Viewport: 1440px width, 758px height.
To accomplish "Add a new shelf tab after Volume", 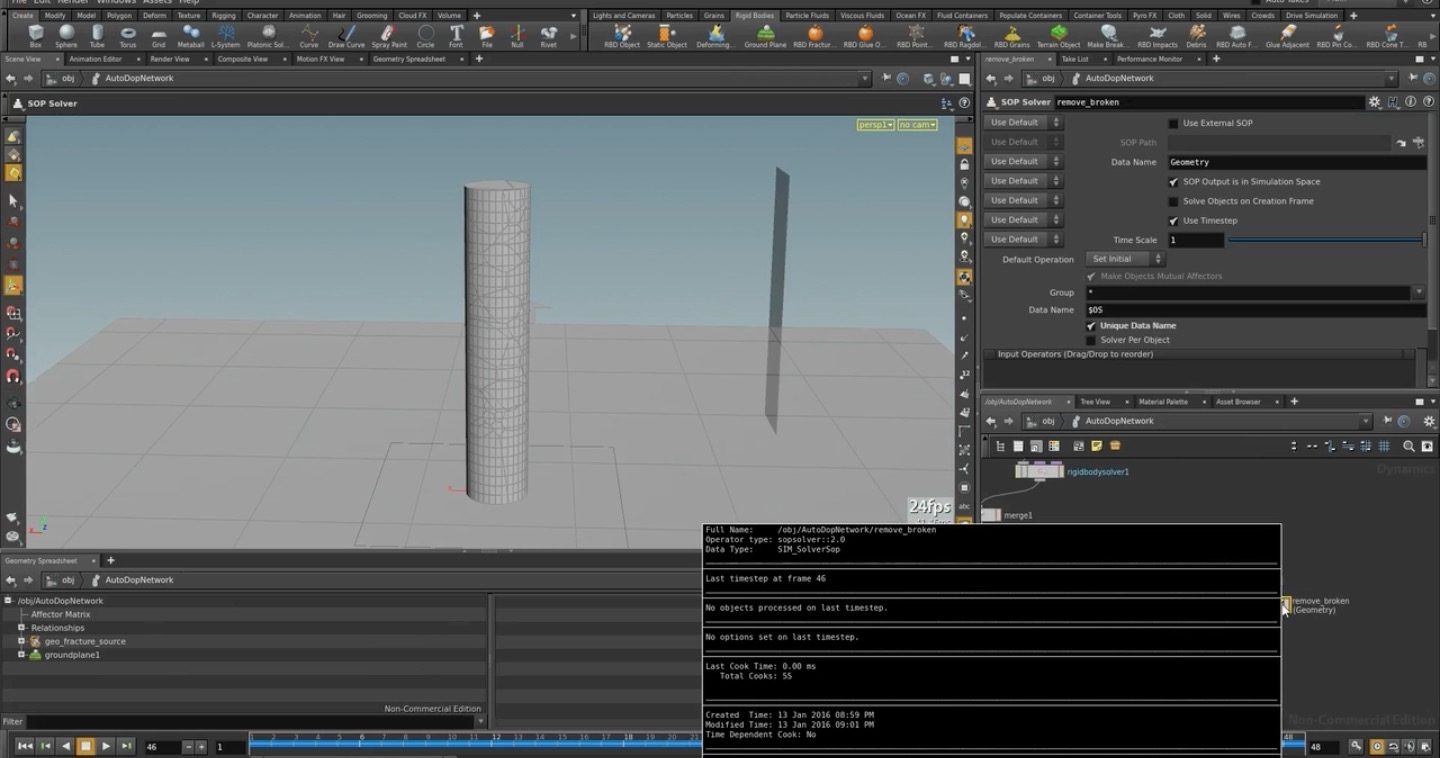I will (x=476, y=16).
